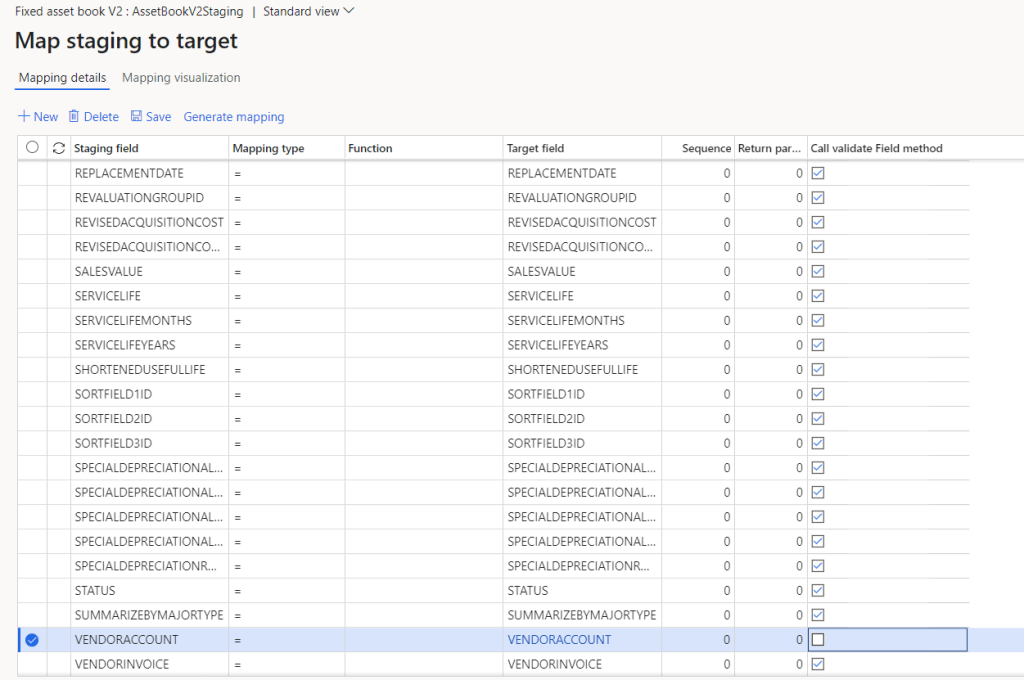Enable validate checkbox for VENDORACCOUNT row

pyautogui.click(x=818, y=640)
